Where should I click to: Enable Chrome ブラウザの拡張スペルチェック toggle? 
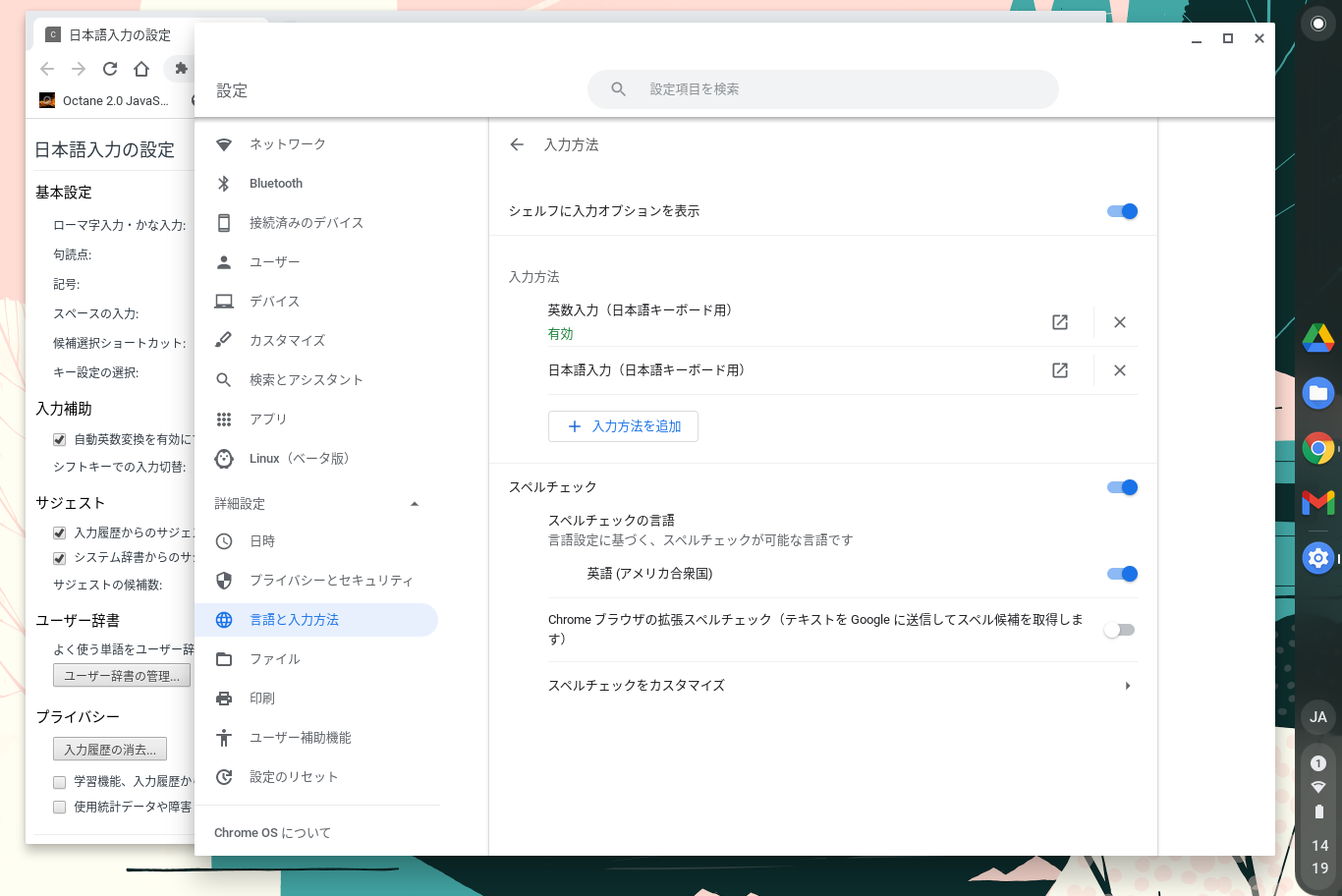pos(1119,630)
